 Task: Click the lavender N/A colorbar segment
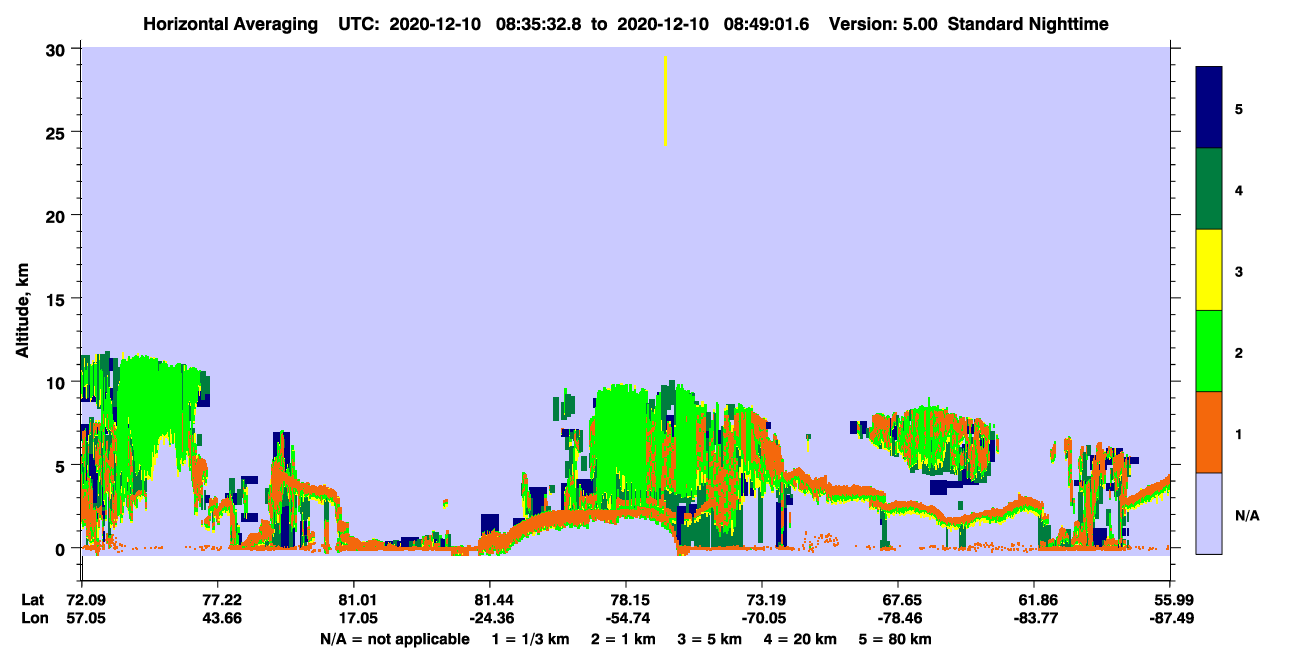point(1209,513)
